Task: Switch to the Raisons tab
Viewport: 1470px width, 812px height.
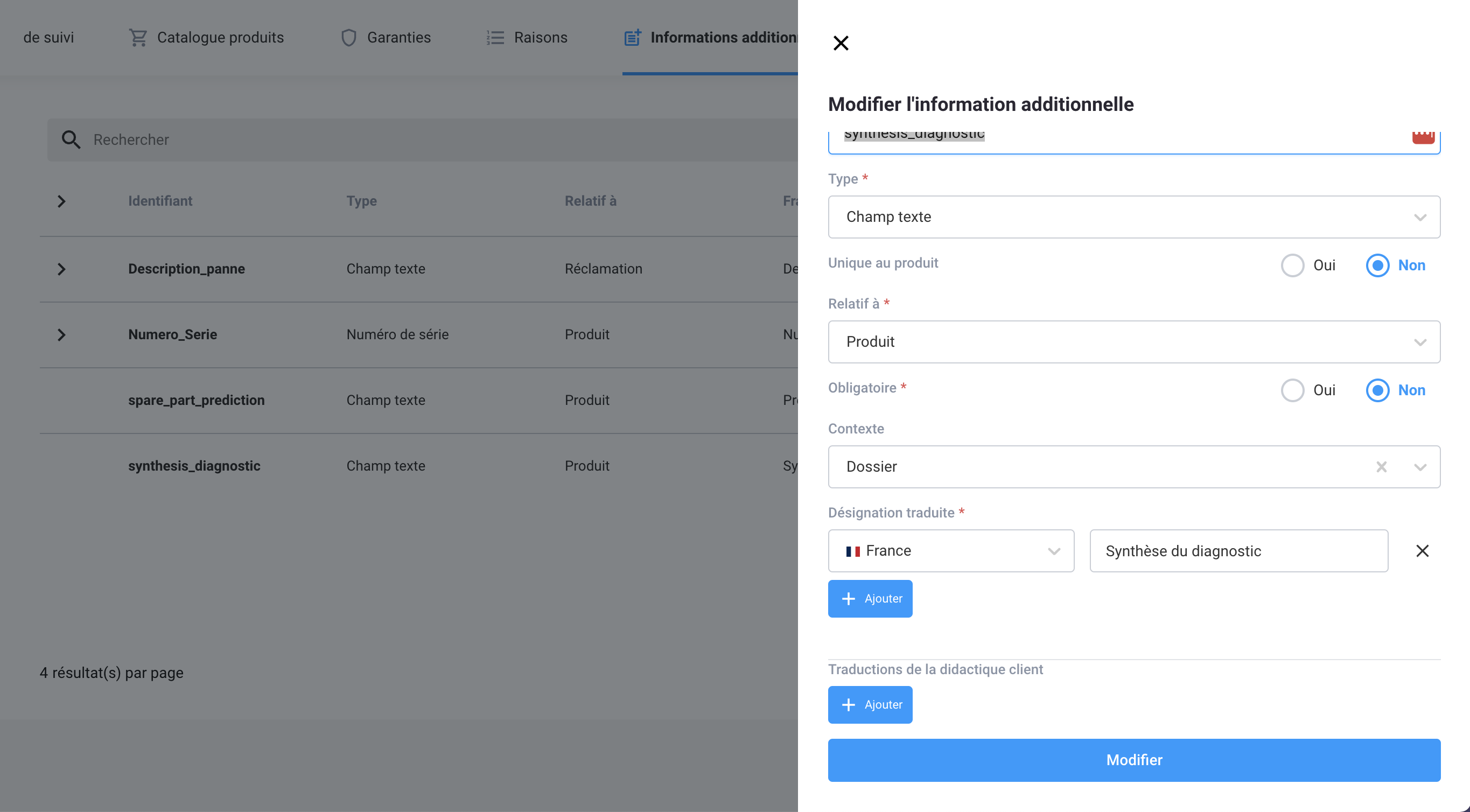Action: coord(540,38)
